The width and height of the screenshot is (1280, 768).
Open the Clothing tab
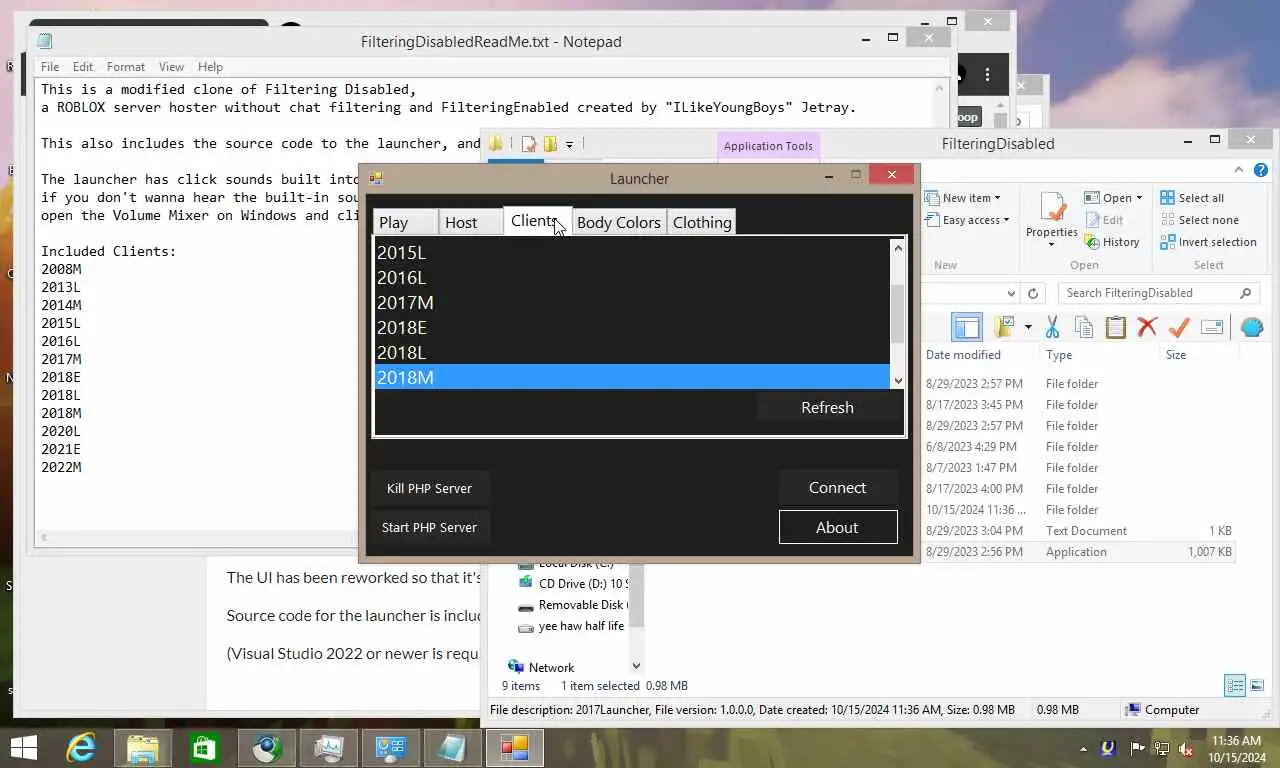tap(702, 222)
